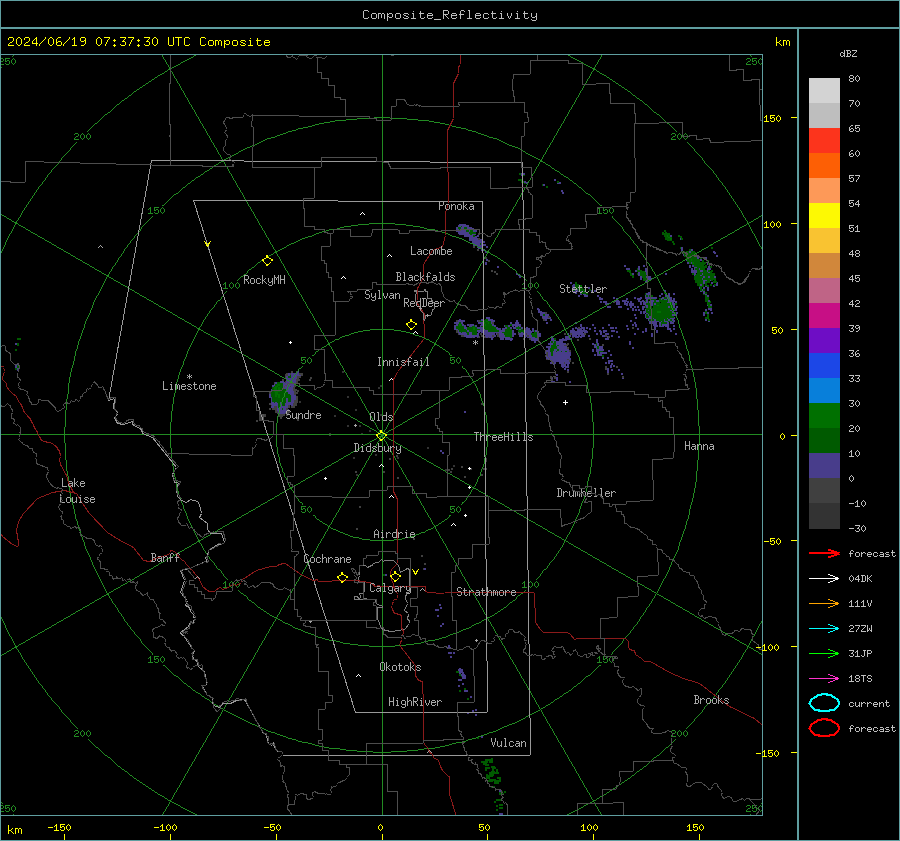Viewport: 900px width, 841px height.
Task: Click the bright blue swatch above 33
Action: tap(824, 366)
